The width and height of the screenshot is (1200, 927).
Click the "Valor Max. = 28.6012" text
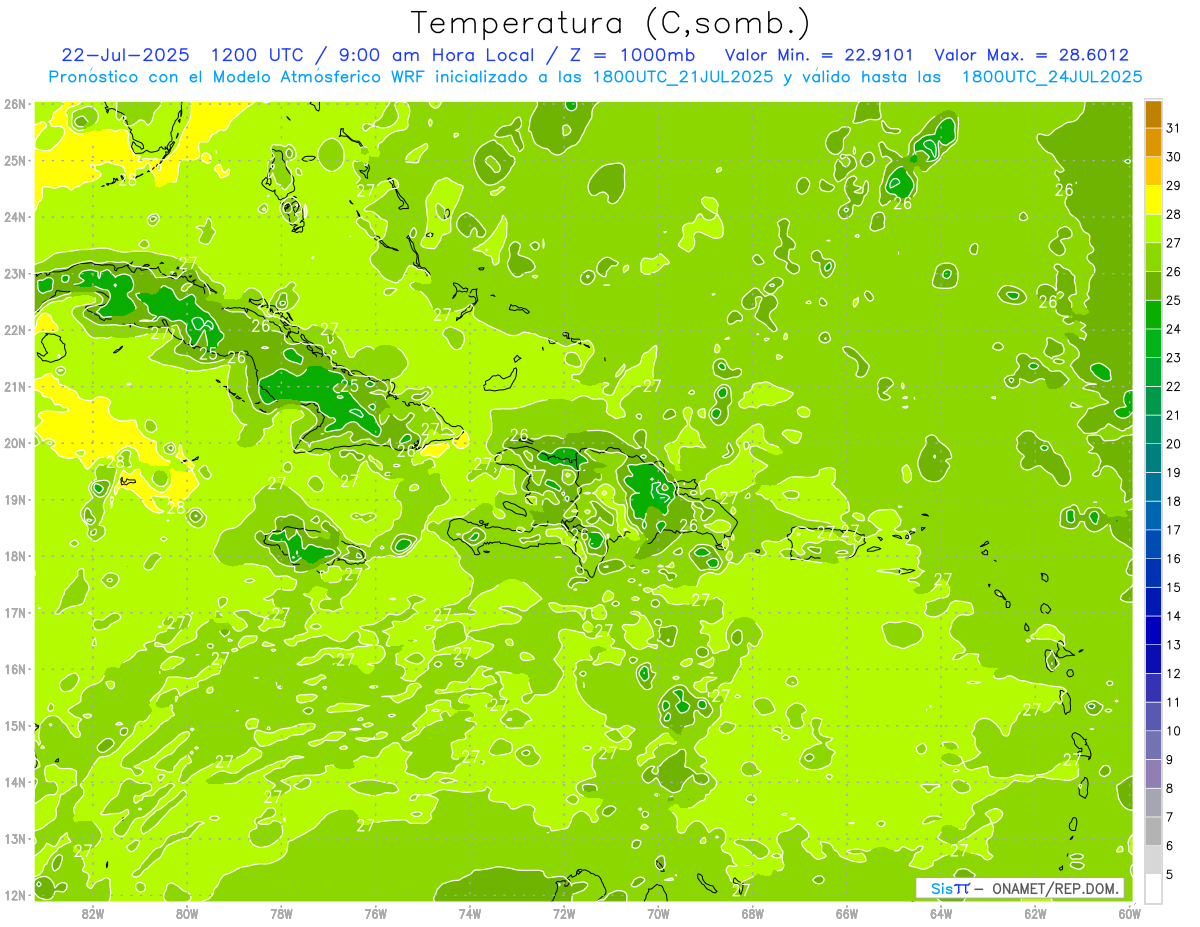pyautogui.click(x=1031, y=55)
